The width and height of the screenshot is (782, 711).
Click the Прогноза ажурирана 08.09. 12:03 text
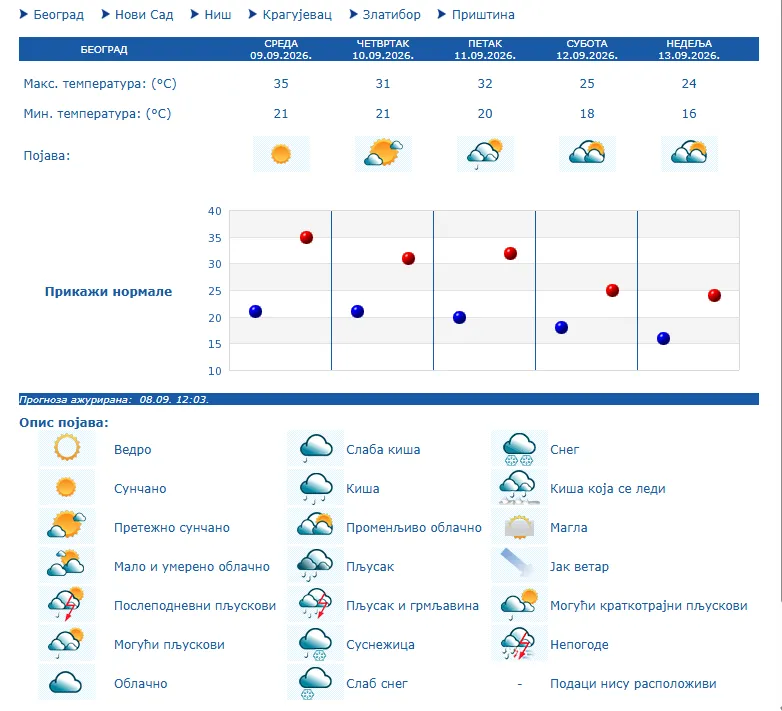(x=114, y=399)
